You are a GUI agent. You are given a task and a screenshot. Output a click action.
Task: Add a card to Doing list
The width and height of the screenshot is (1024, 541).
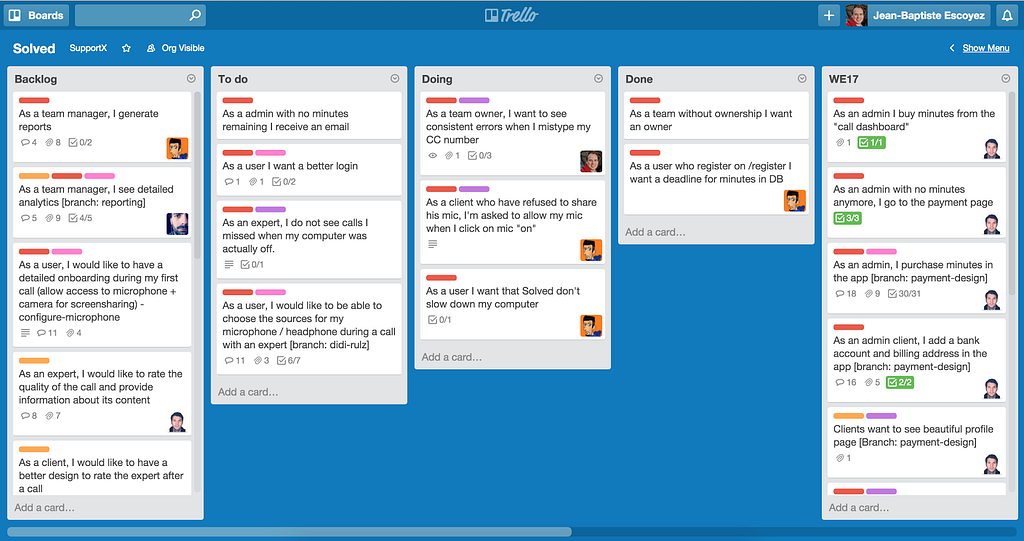tap(452, 357)
